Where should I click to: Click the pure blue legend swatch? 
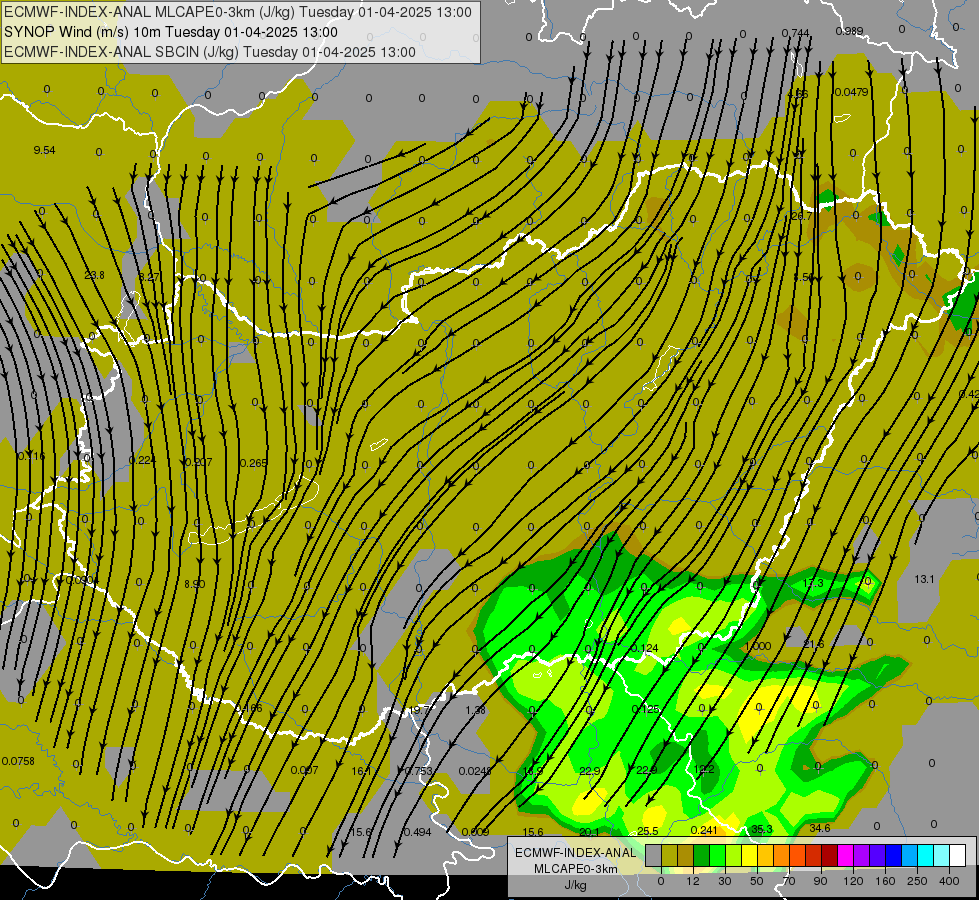pos(893,855)
